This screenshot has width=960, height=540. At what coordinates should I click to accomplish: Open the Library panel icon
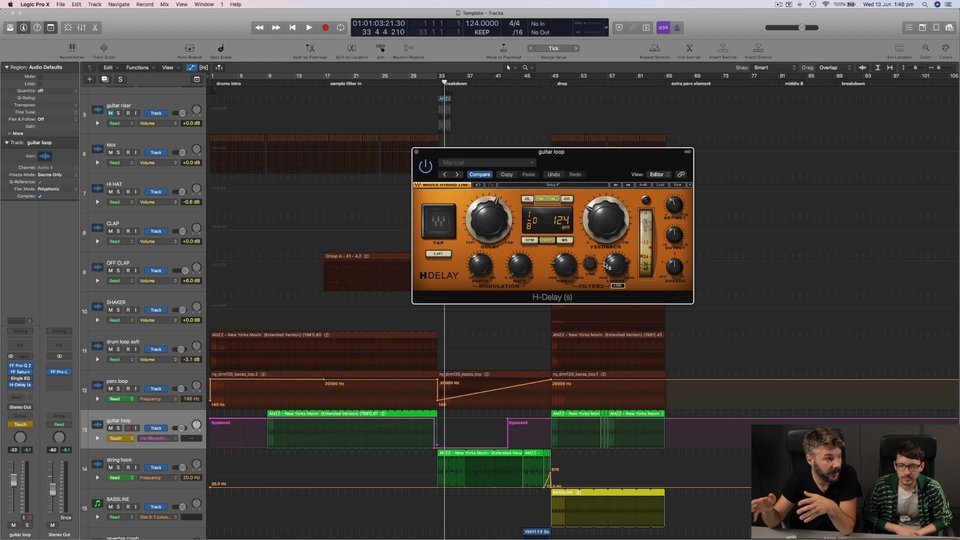click(x=10, y=28)
